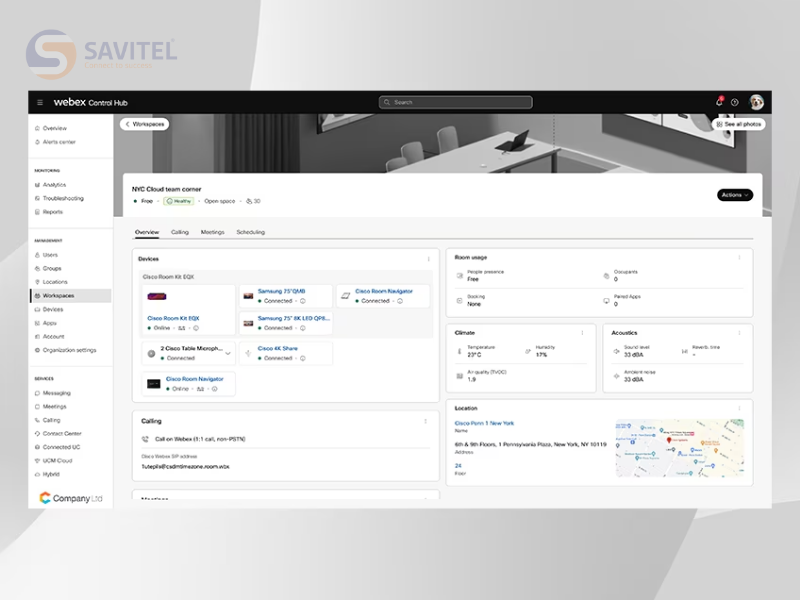800x600 pixels.
Task: Open Cisco Penn 1 New York location
Action: pyautogui.click(x=484, y=423)
